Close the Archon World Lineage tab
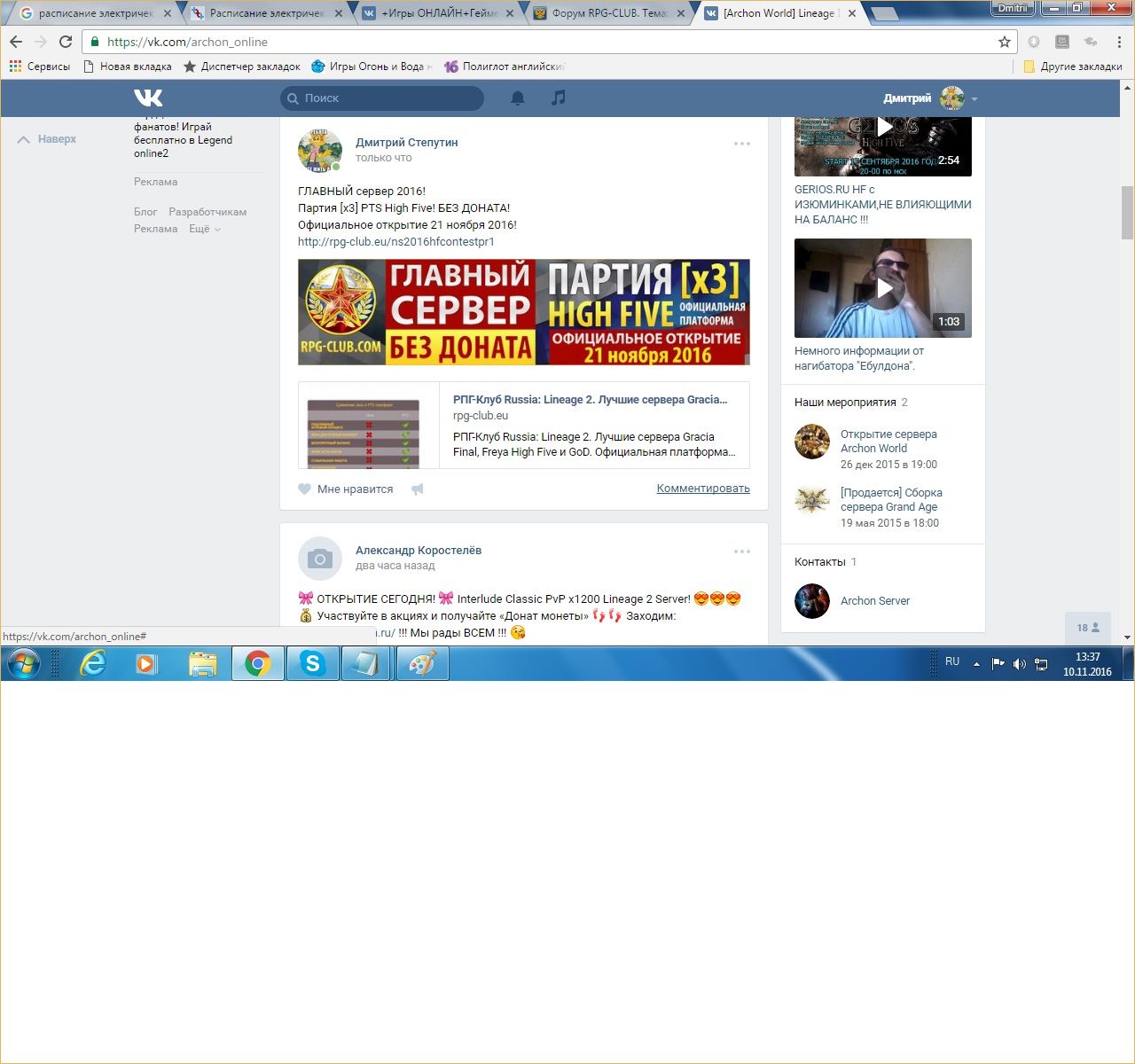The image size is (1135, 1064). click(852, 14)
